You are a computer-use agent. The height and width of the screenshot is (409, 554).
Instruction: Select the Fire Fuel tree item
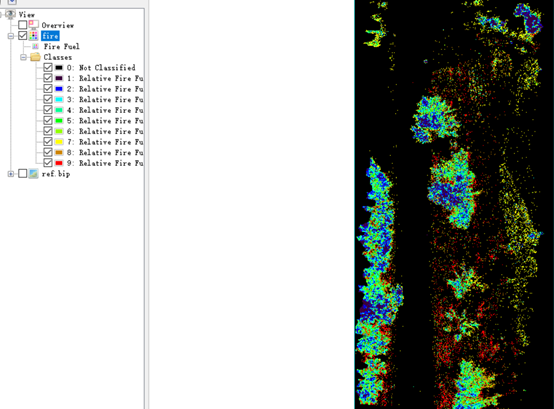[61, 46]
